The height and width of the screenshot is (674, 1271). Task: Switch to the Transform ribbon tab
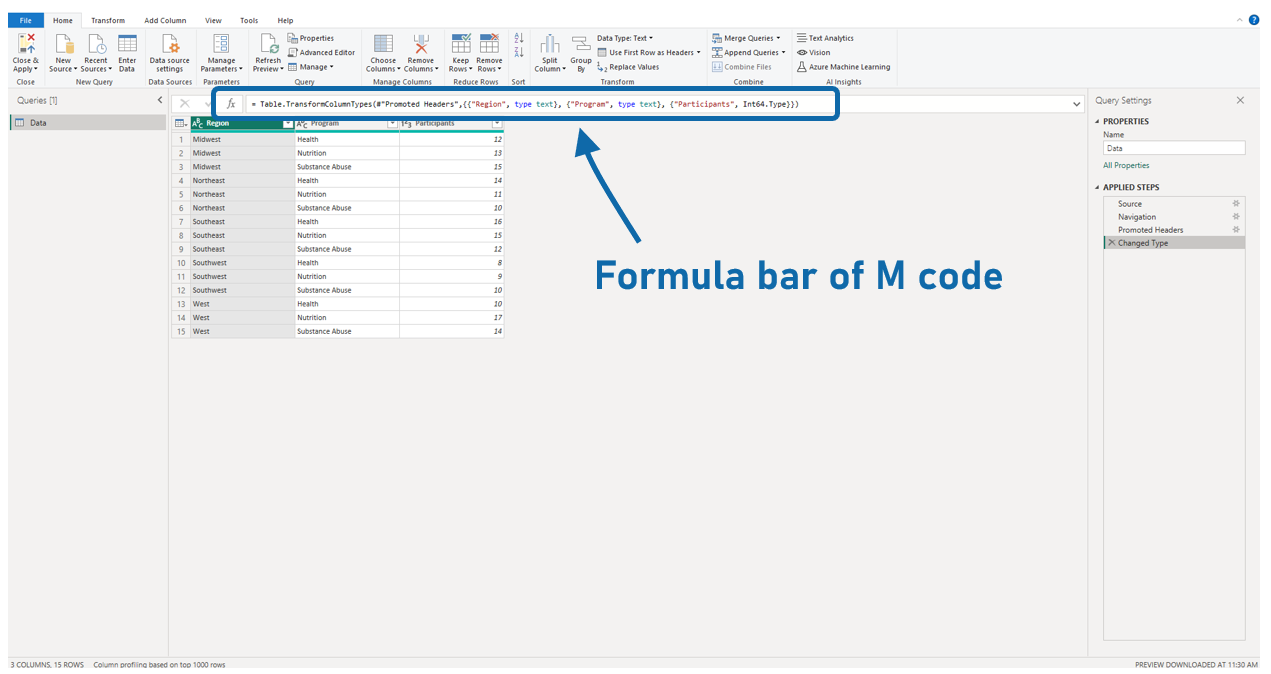(x=108, y=20)
